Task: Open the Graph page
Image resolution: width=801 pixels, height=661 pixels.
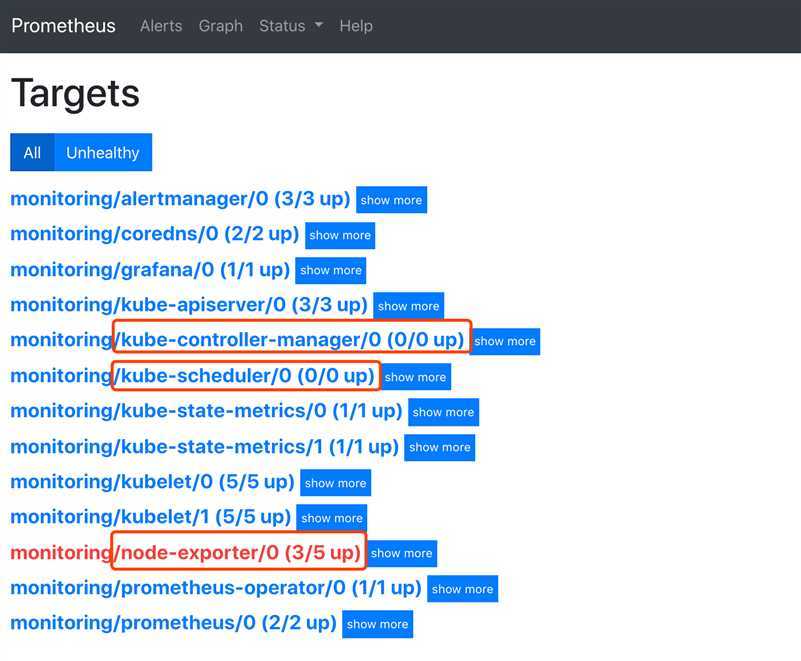Action: click(221, 26)
